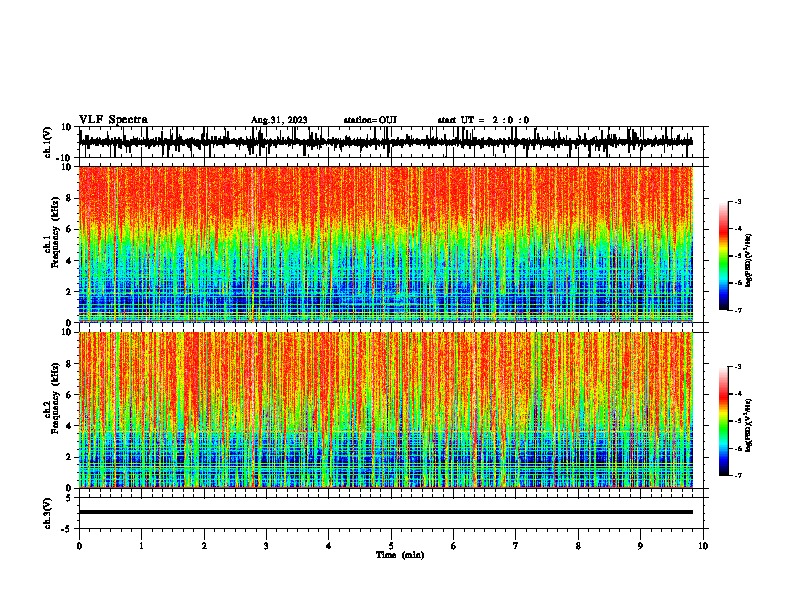
Task: Click the "Aug.31, 2023" date label
Action: coord(279,120)
